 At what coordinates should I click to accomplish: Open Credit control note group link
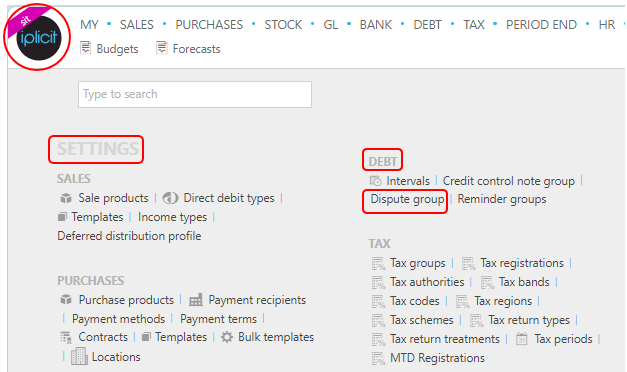pos(509,181)
